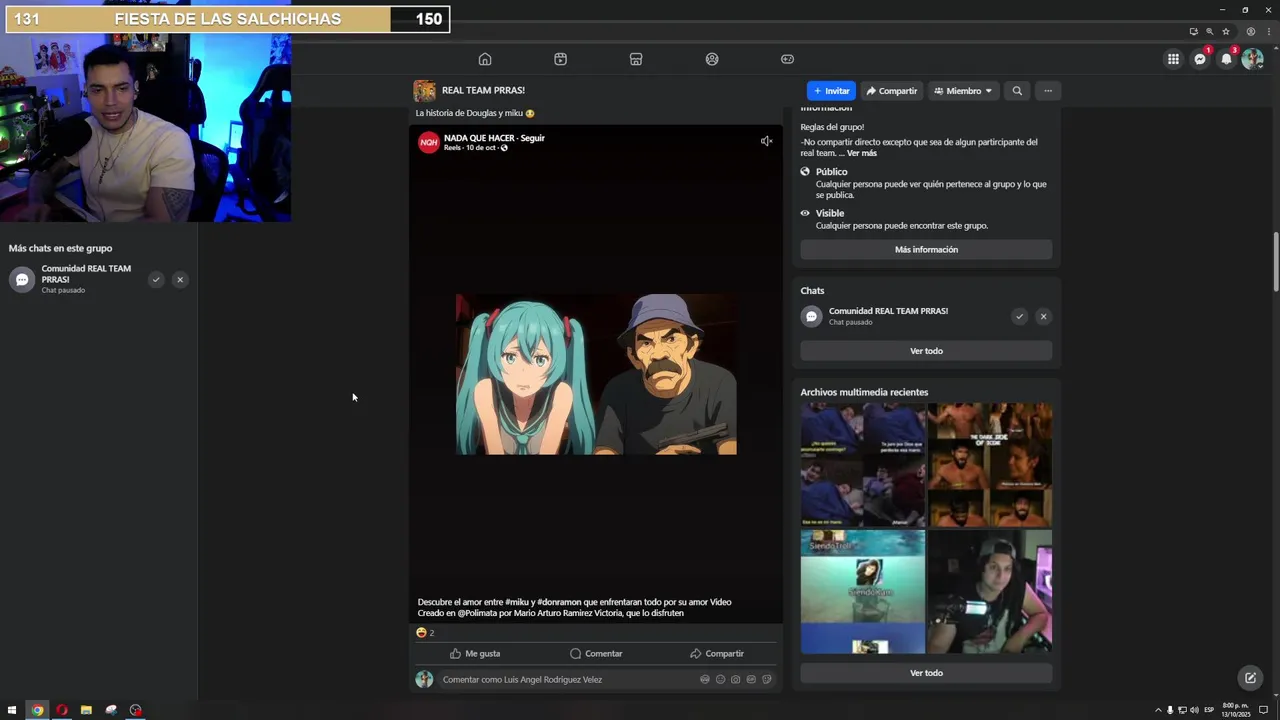Open blue anime collage media thumbnail
The image size is (1280, 720).
(863, 465)
